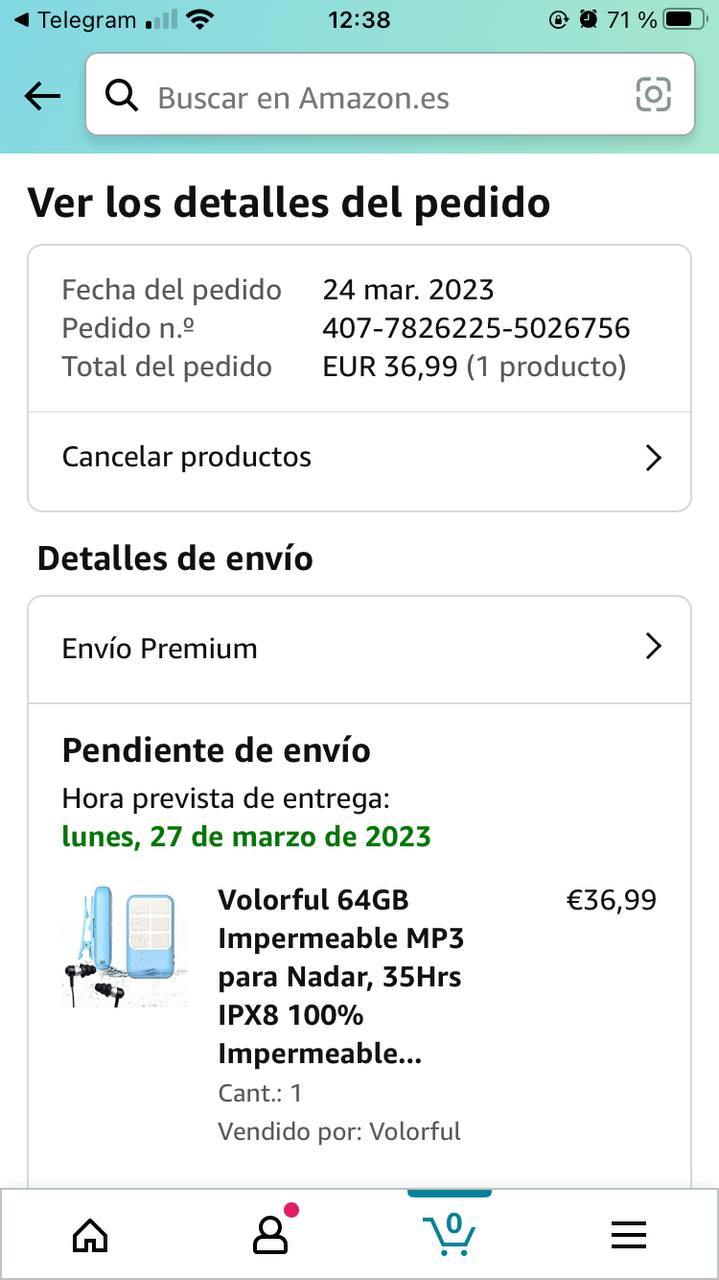Tap the €36,99 product price
The height and width of the screenshot is (1280, 719).
coord(611,900)
